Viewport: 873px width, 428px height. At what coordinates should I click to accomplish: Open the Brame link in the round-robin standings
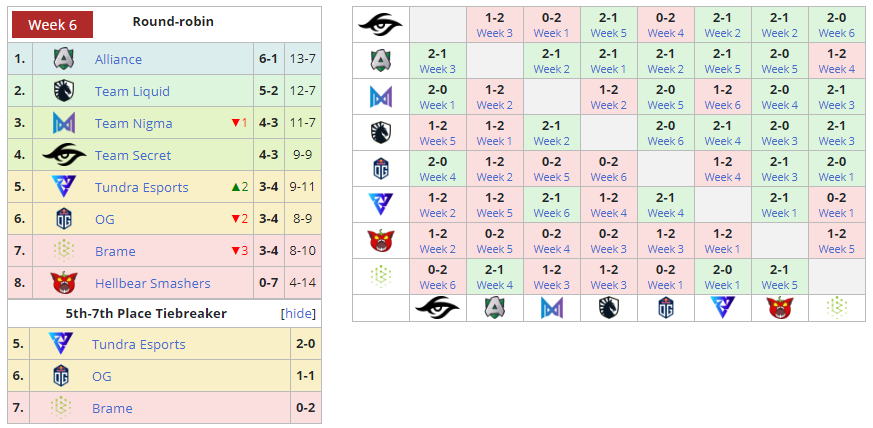click(x=115, y=251)
